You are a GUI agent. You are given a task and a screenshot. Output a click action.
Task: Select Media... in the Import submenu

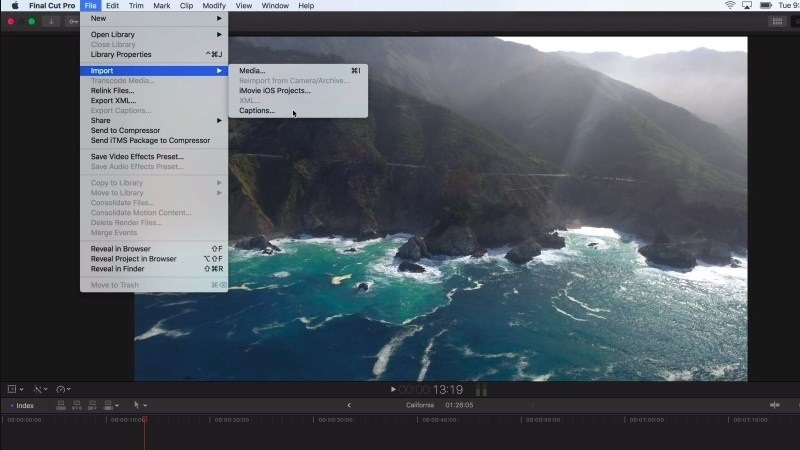click(252, 71)
